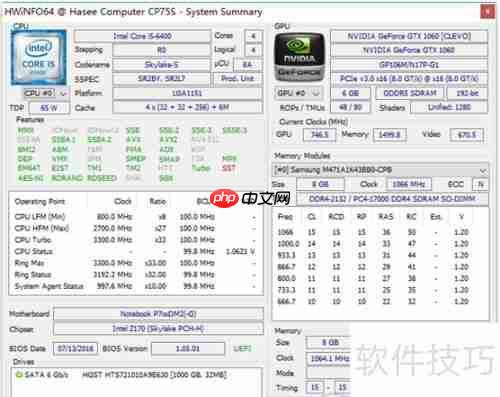500x397 pixels.
Task: Click the DDR4-2133 module type field
Action: (392, 199)
